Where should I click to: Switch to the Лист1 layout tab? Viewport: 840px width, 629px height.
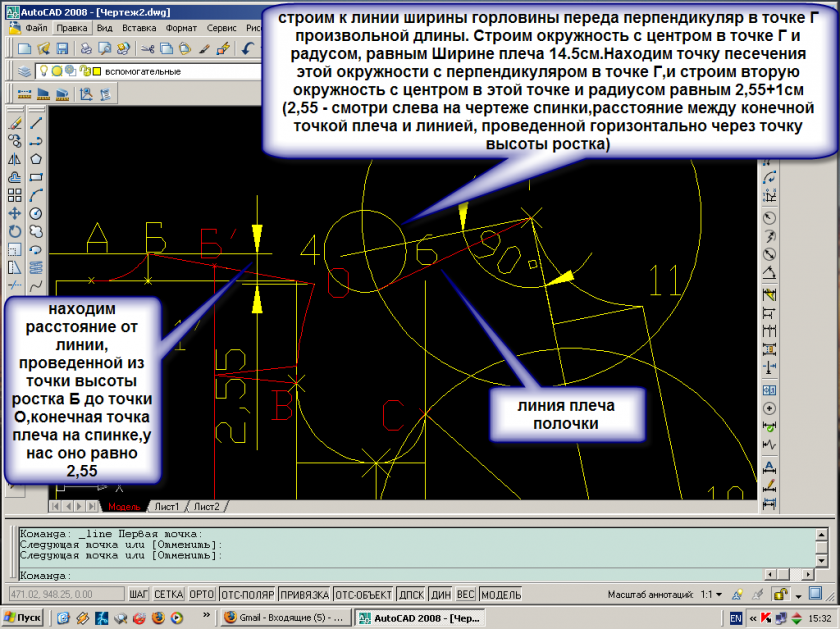point(168,505)
